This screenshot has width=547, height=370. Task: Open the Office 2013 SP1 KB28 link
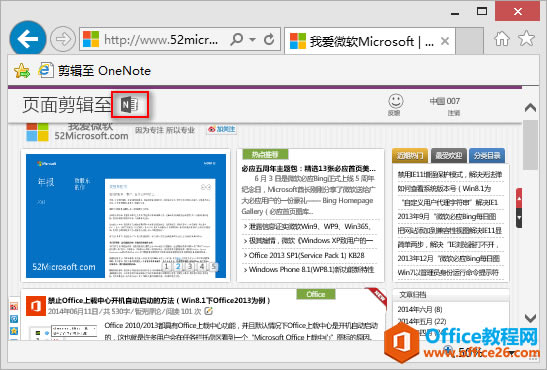click(x=307, y=255)
